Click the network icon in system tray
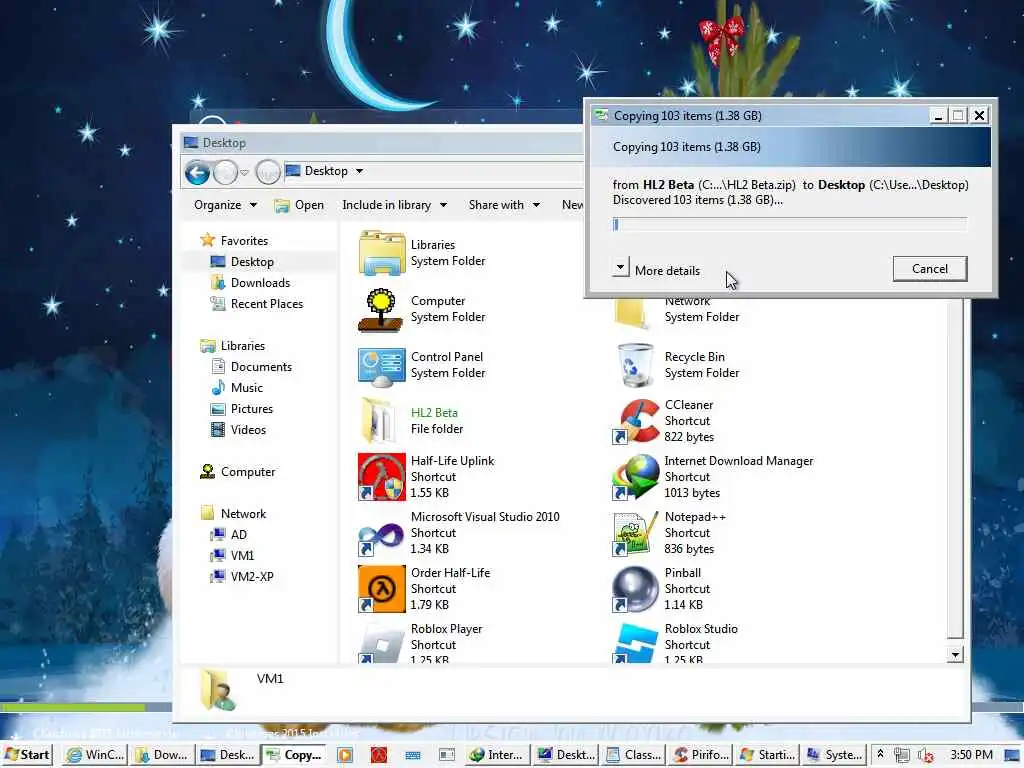This screenshot has width=1024, height=768. [x=902, y=755]
